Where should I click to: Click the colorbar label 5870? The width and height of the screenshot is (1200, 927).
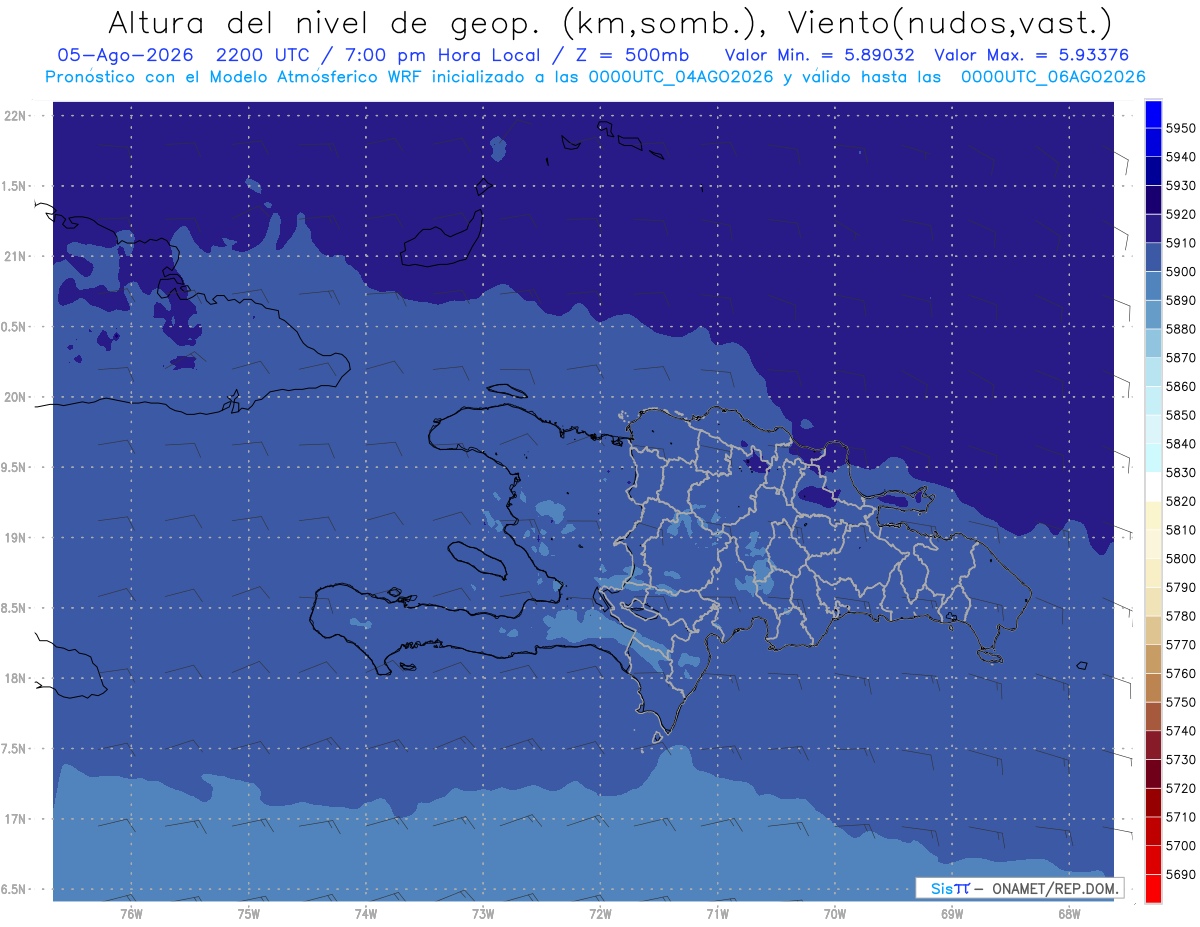click(x=1181, y=358)
